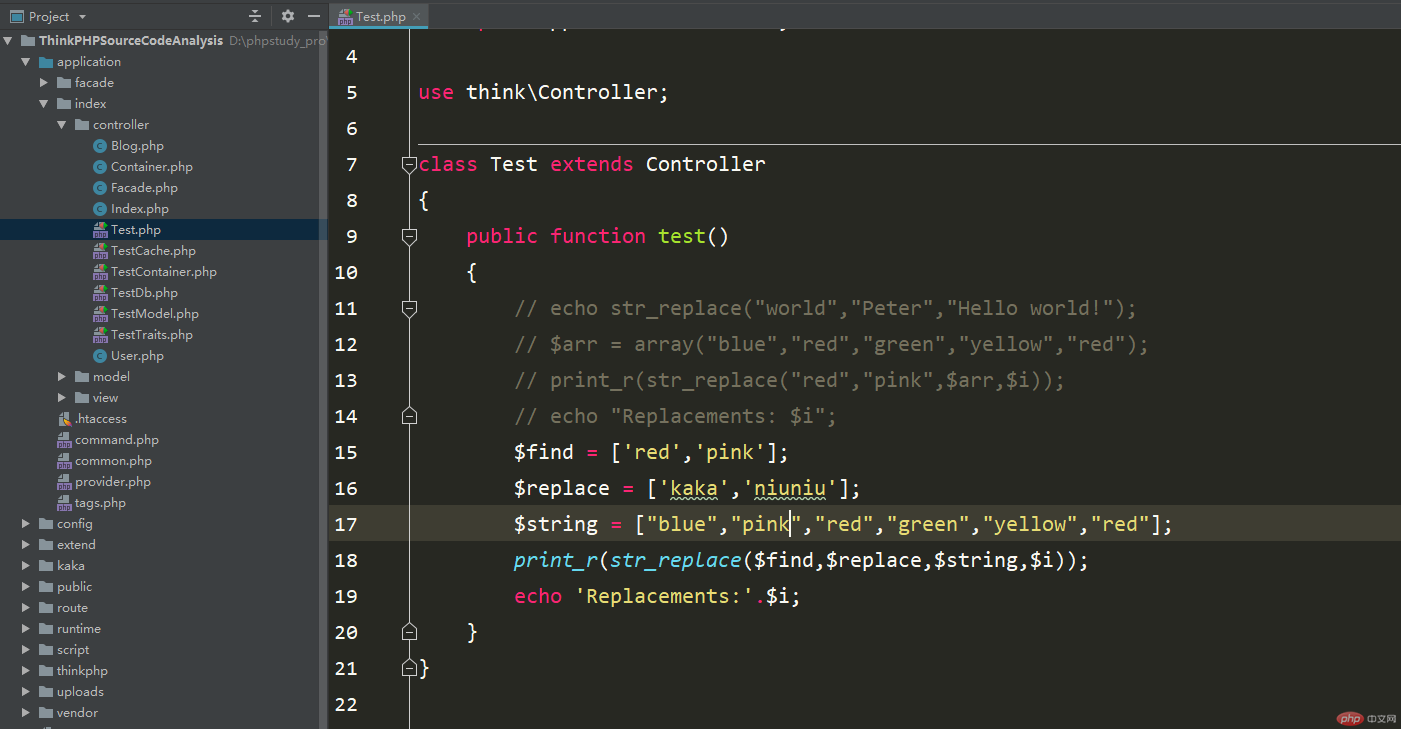The image size is (1401, 729).
Task: Hide Project panel with minimize icon
Action: 314,16
